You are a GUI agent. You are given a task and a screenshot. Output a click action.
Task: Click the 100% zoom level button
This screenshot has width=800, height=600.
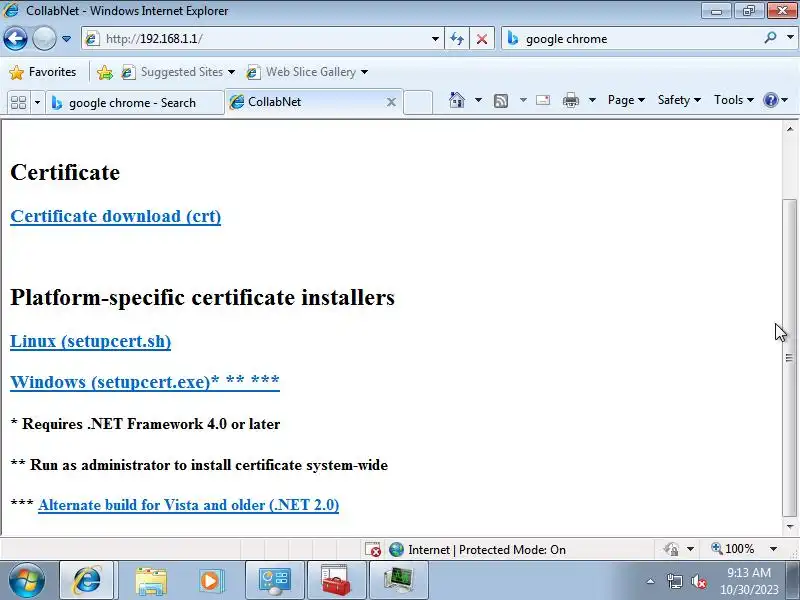pos(733,549)
